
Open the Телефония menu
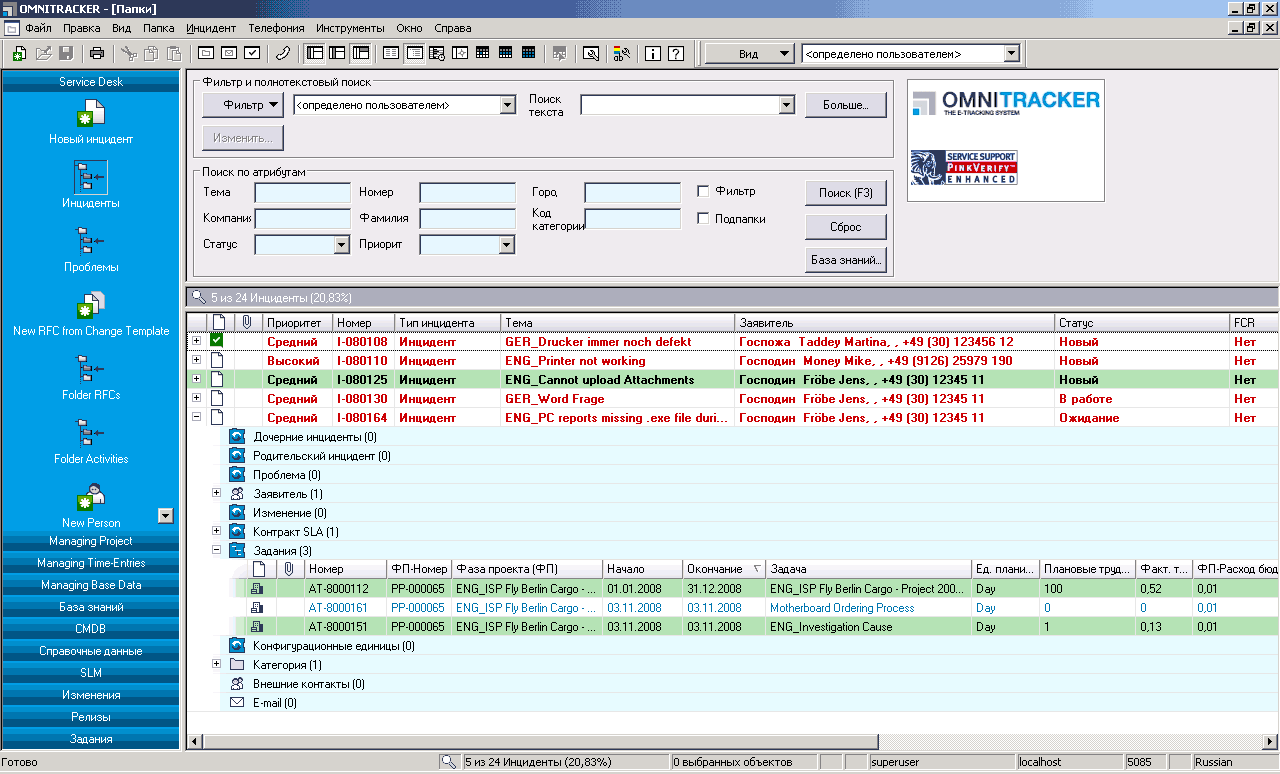click(x=276, y=29)
